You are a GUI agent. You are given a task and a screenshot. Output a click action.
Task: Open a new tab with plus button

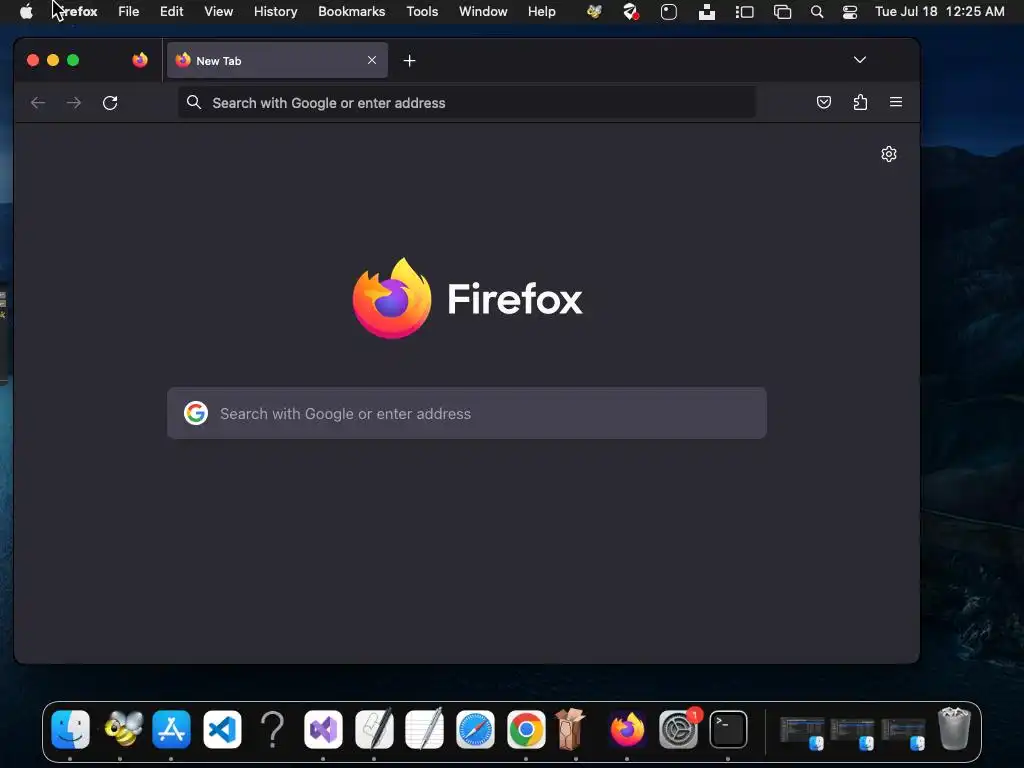409,61
